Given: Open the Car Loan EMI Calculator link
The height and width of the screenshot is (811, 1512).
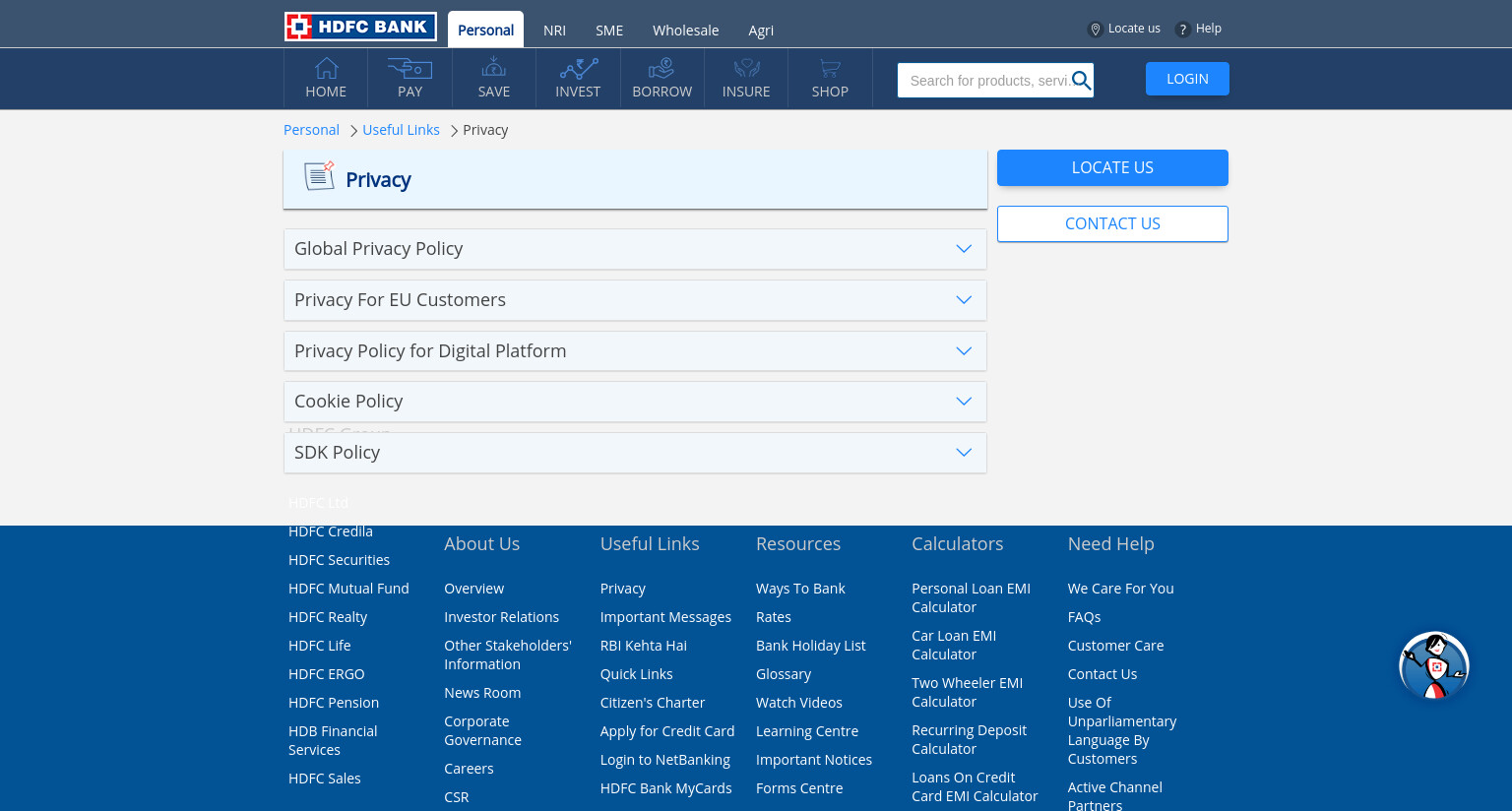Looking at the screenshot, I should (954, 645).
